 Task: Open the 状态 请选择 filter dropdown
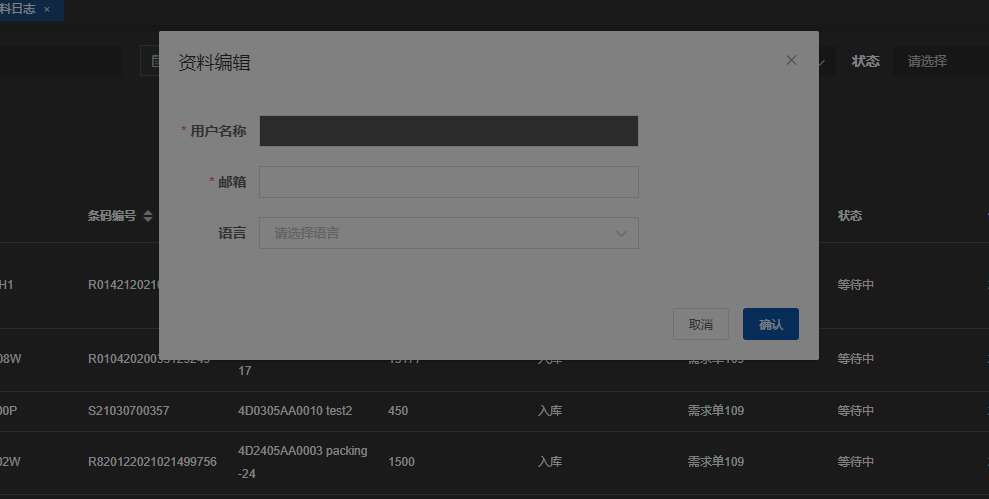(x=940, y=61)
